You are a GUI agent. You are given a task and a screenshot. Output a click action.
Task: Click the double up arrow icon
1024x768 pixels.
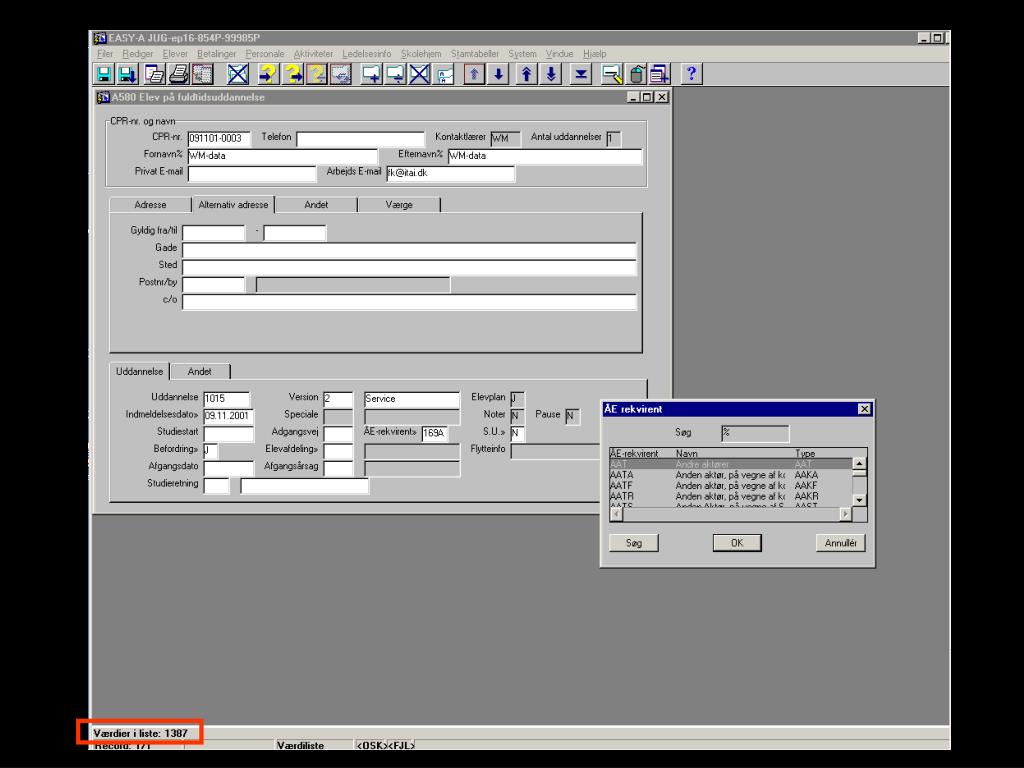pos(527,74)
